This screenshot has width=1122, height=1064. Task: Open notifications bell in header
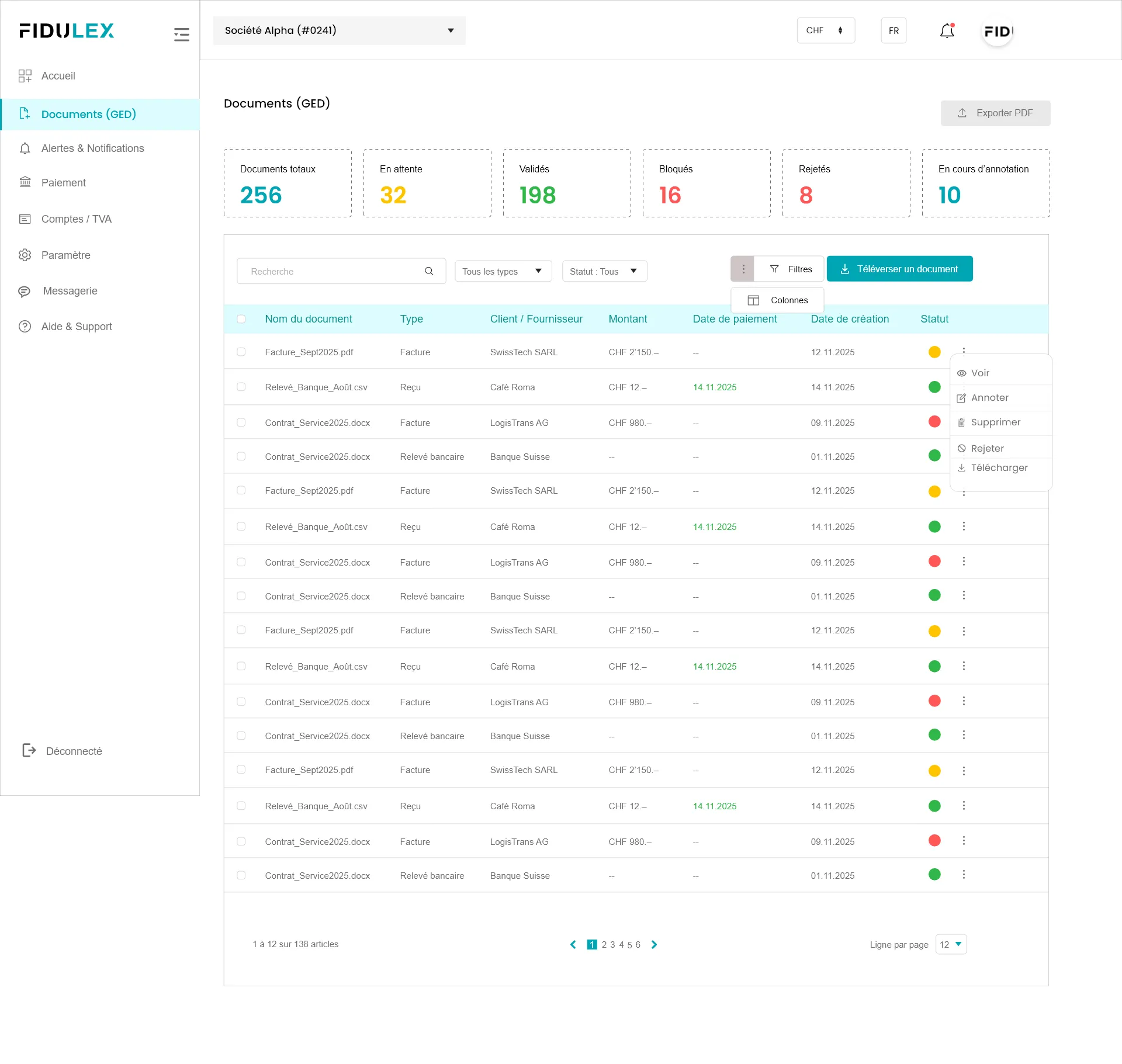(947, 31)
